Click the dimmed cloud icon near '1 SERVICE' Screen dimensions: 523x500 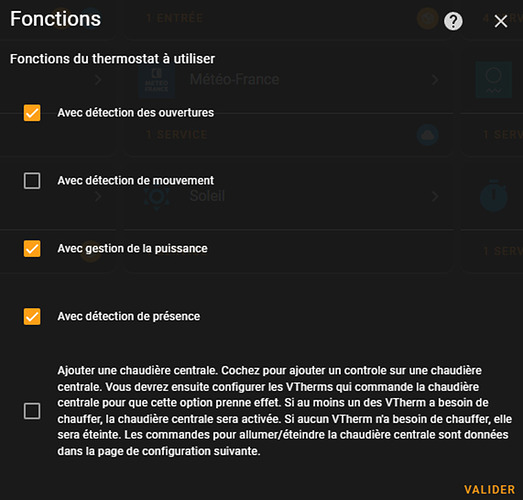[x=427, y=135]
